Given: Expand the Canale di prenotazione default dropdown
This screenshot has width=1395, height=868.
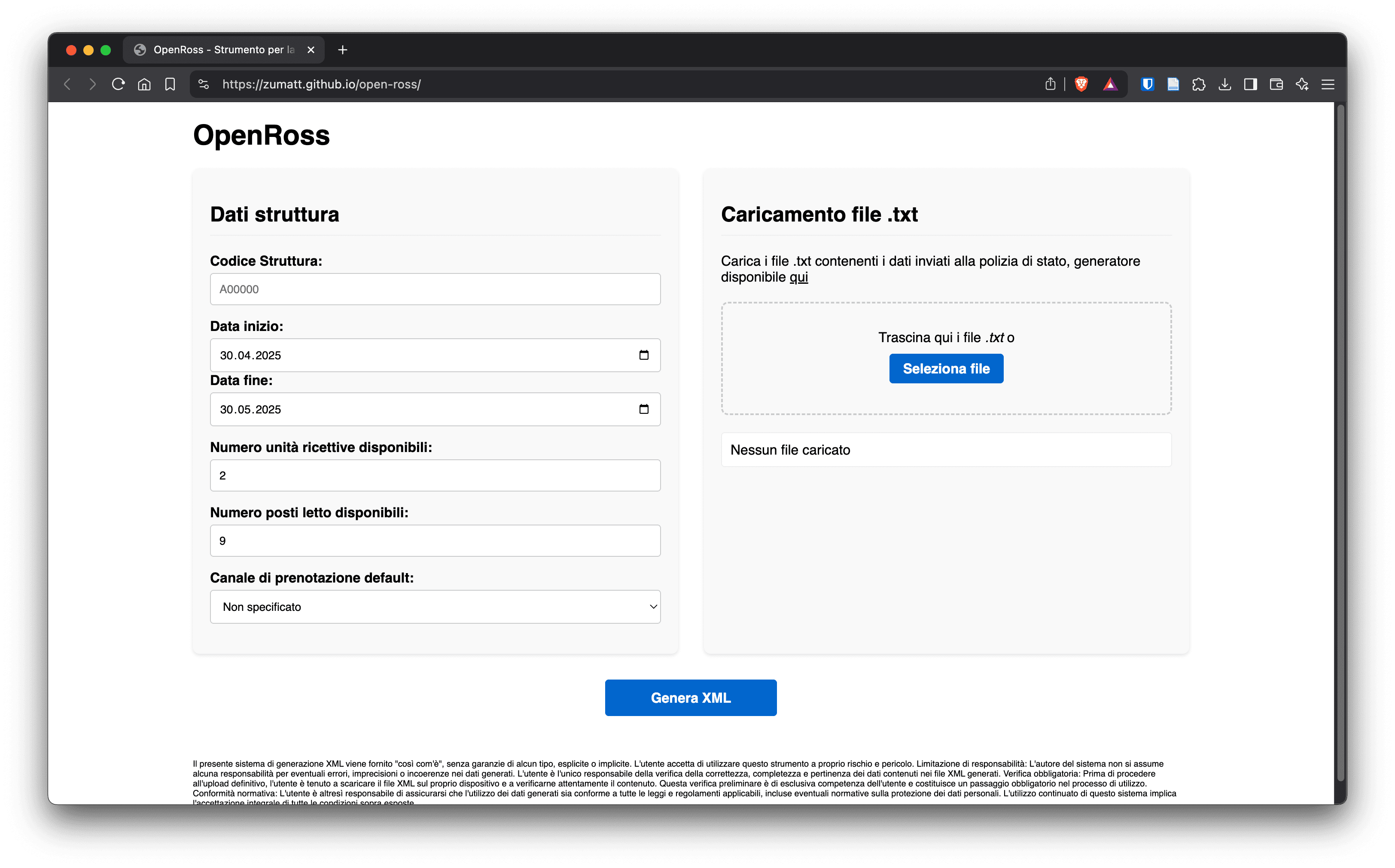Looking at the screenshot, I should click(x=435, y=607).
